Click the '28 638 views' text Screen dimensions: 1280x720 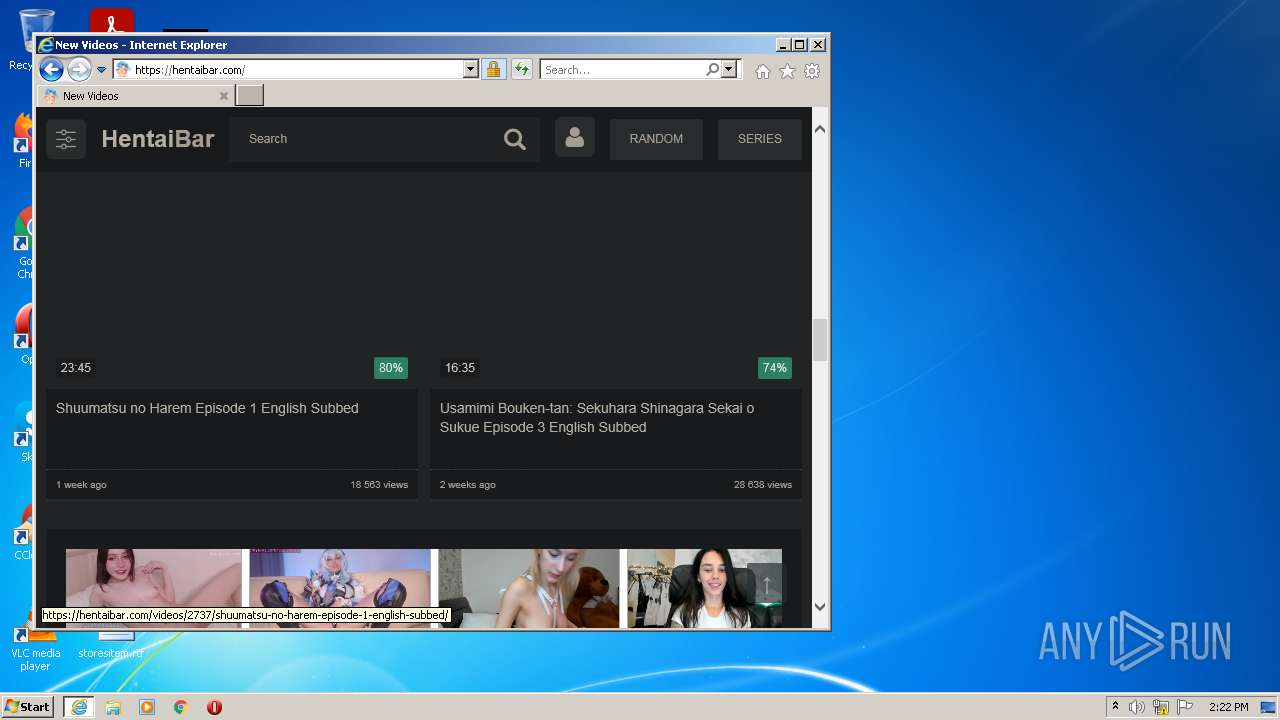[x=763, y=485]
